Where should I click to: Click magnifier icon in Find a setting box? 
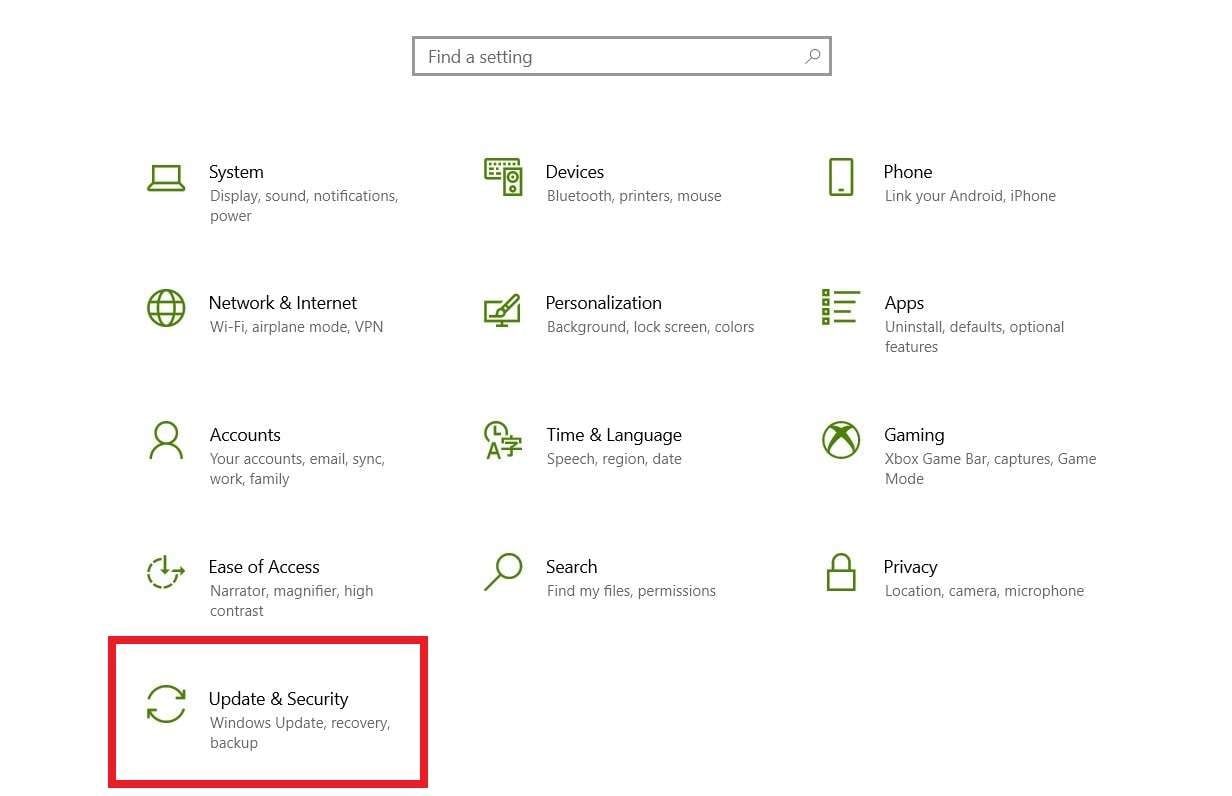[813, 57]
